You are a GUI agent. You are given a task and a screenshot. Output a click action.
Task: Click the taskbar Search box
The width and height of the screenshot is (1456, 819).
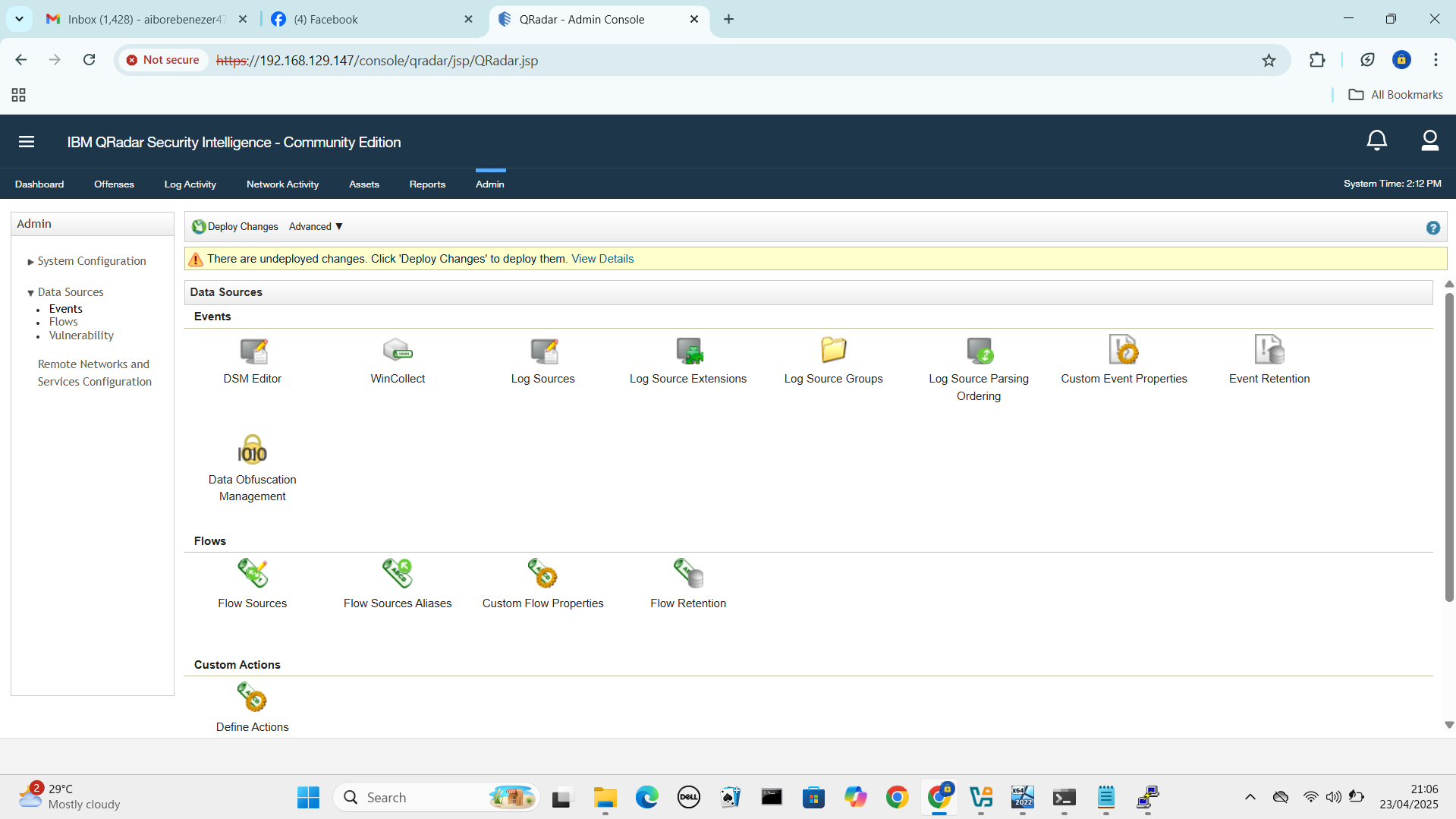pos(436,798)
